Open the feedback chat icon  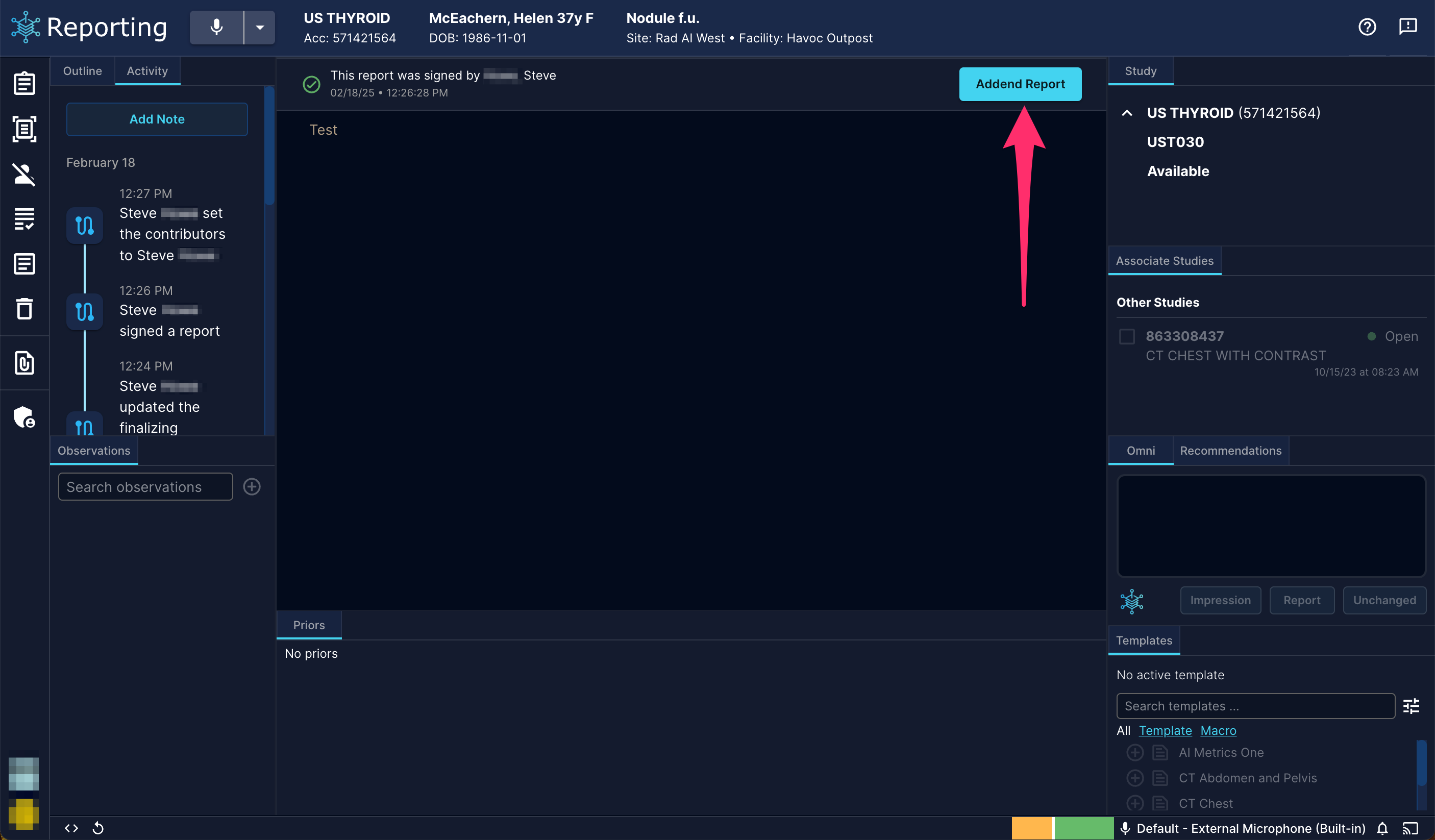pos(1407,27)
